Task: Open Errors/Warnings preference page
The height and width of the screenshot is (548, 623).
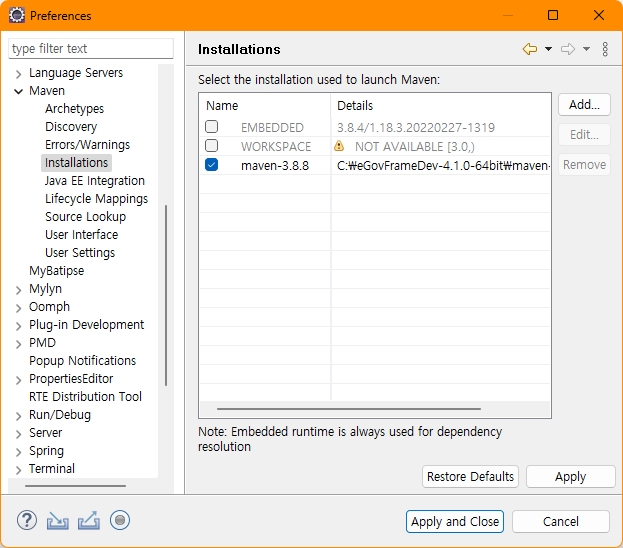Action: click(87, 145)
